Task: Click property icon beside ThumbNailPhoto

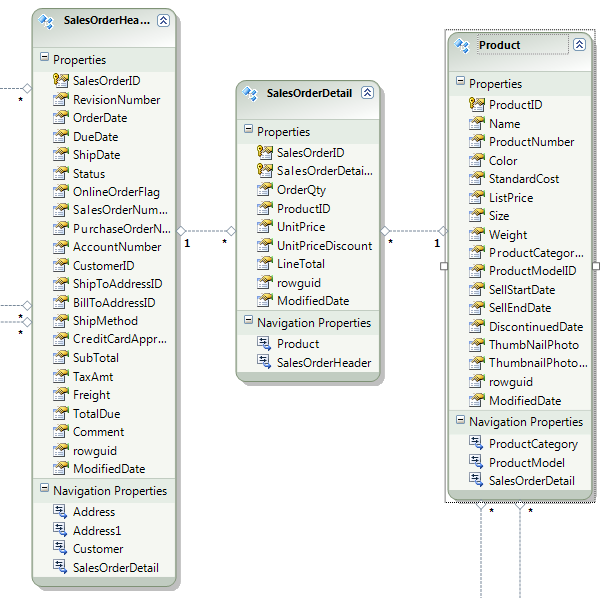Action: point(476,345)
